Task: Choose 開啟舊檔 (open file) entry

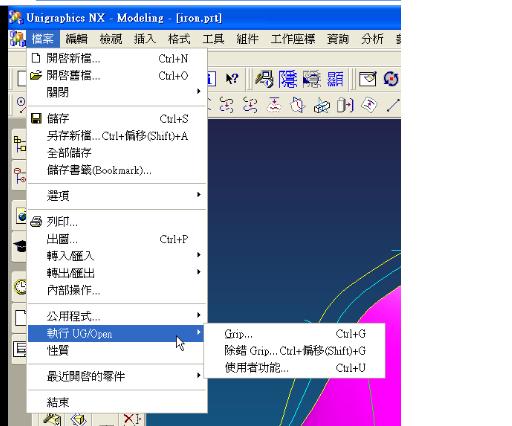Action: (x=117, y=76)
